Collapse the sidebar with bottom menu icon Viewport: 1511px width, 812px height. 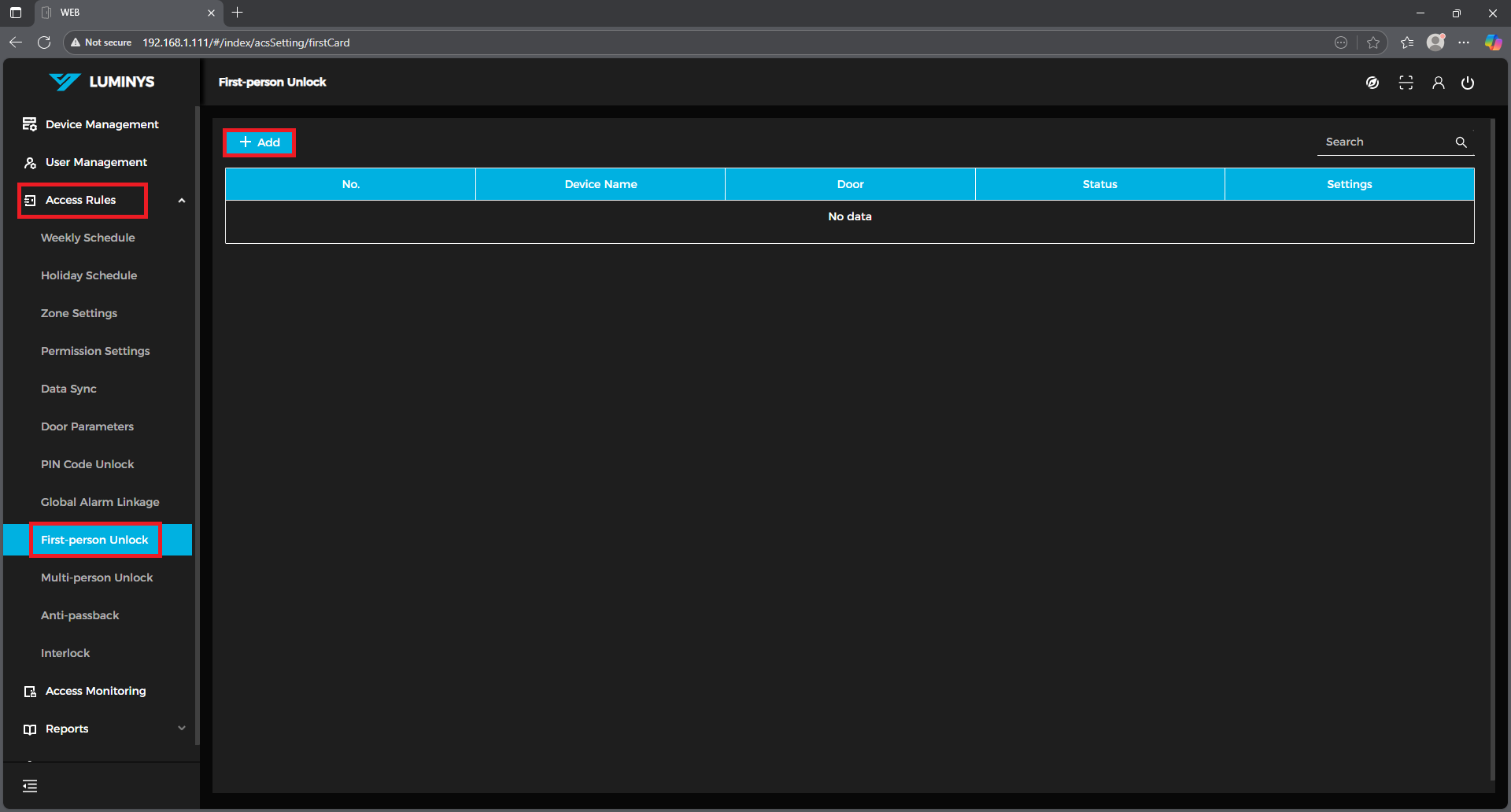(x=30, y=785)
